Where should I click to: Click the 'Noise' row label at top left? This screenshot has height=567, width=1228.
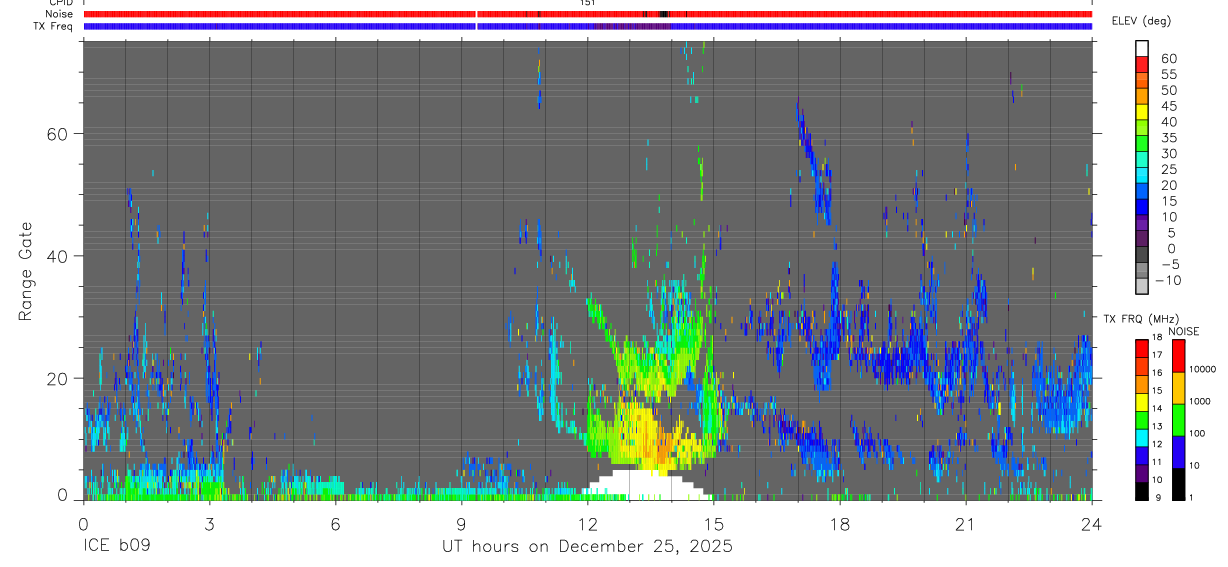coord(59,15)
